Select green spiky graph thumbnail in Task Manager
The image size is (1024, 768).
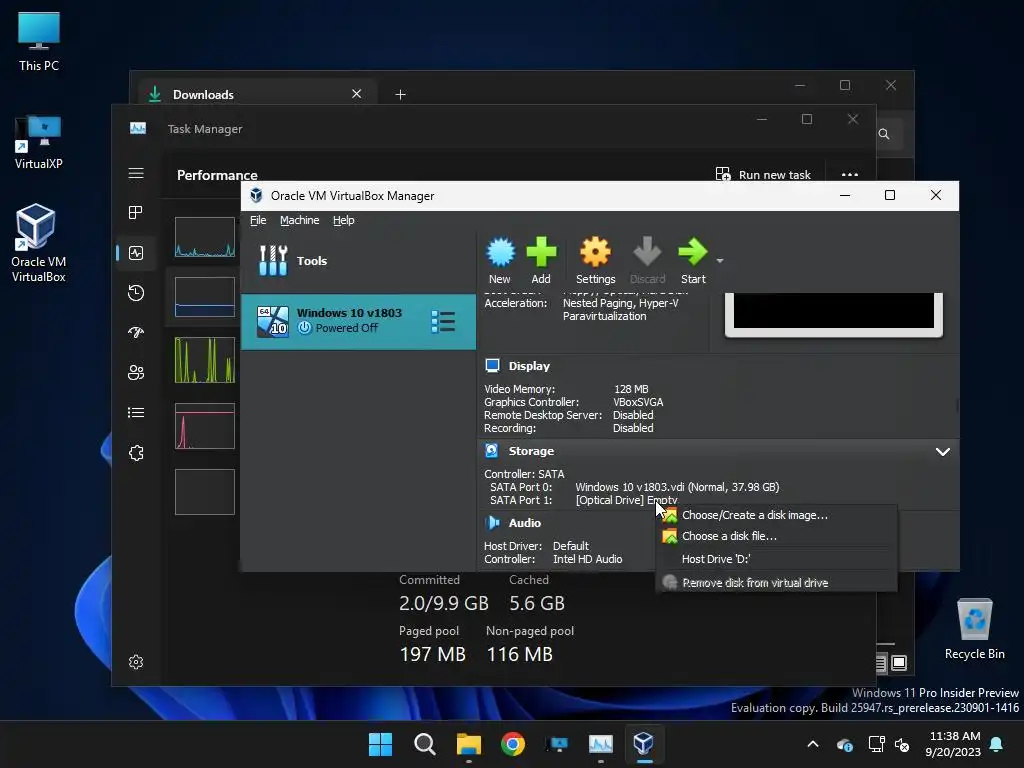204,360
